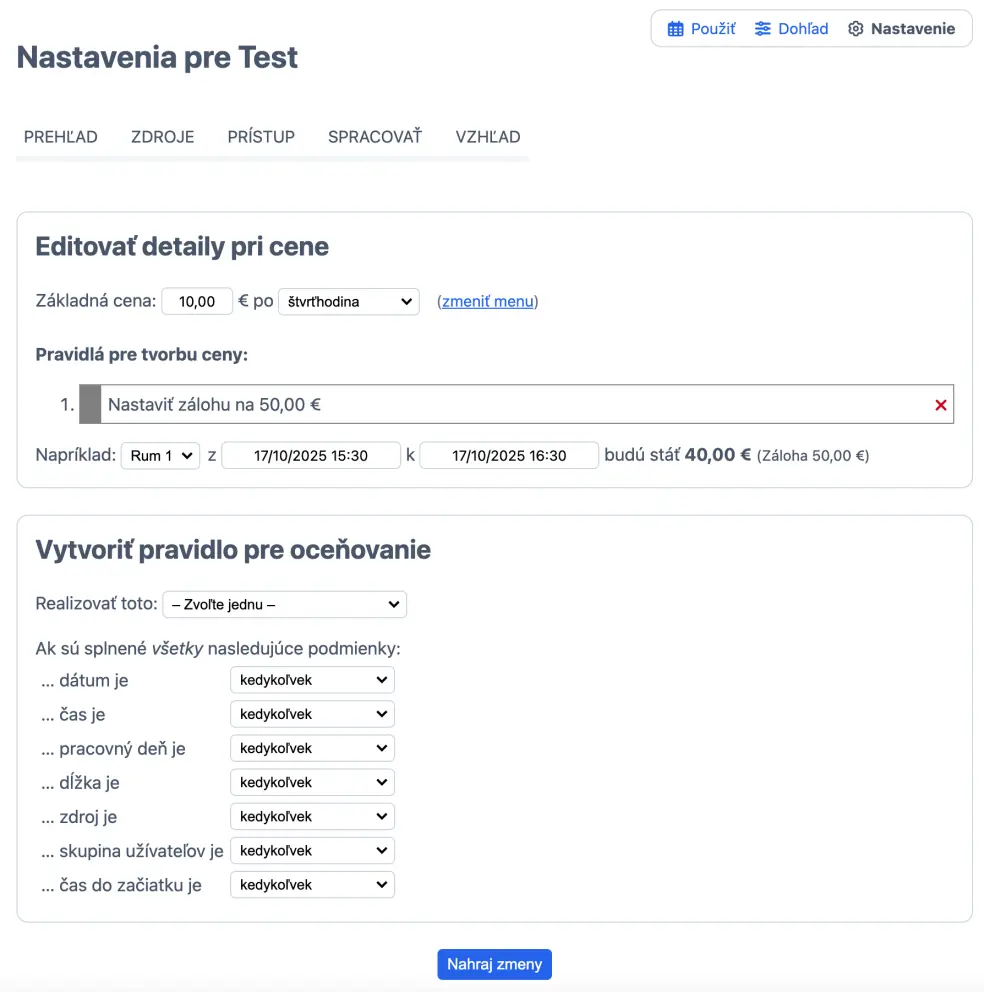Click the Základná cena input field

click(197, 301)
